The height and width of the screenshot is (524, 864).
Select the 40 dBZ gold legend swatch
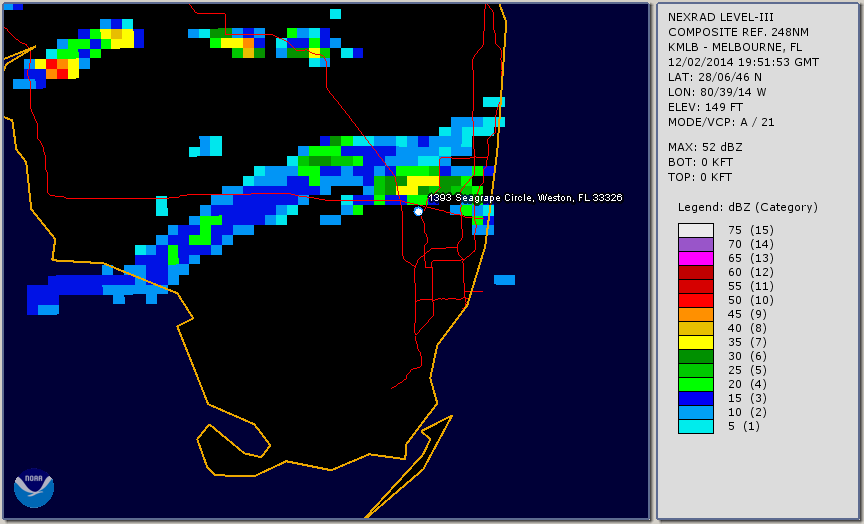coord(696,328)
